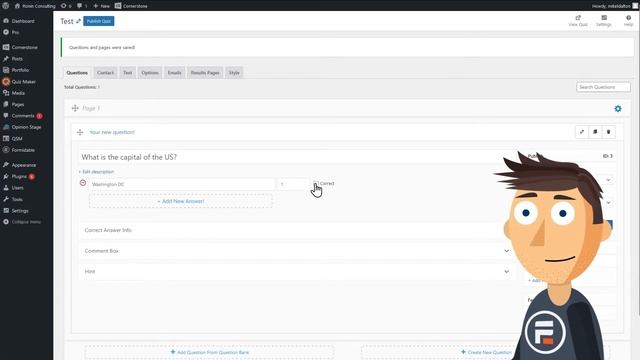640x360 pixels.
Task: Click Add Question From Question Bank
Action: click(x=209, y=352)
